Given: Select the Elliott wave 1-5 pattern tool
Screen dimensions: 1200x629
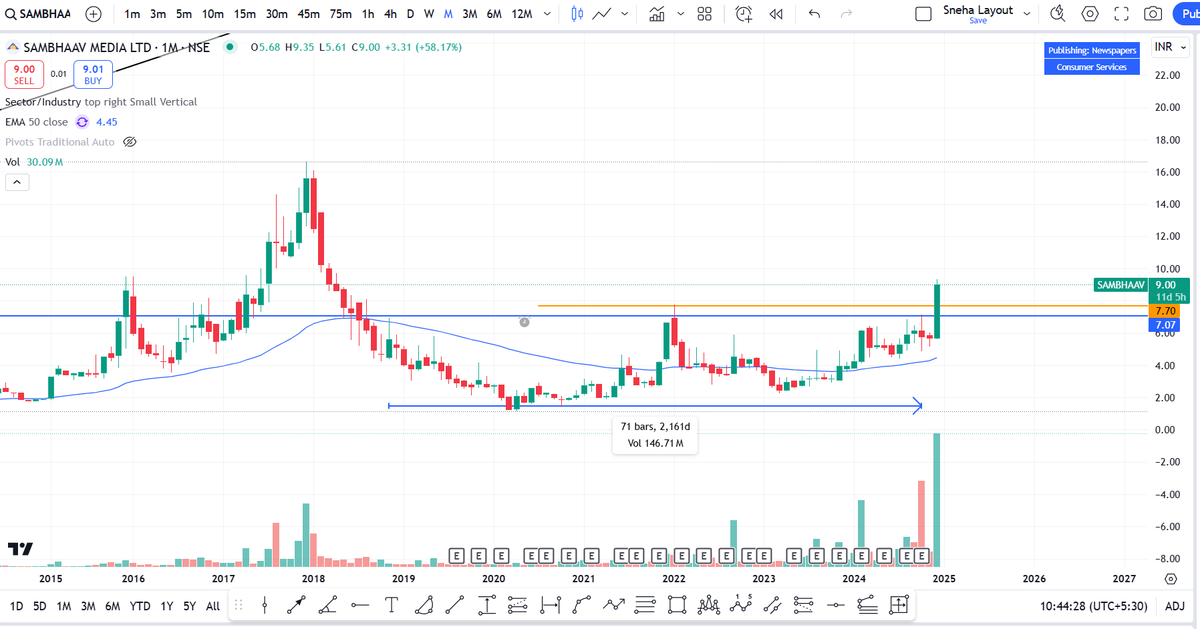Looking at the screenshot, I should click(741, 605).
